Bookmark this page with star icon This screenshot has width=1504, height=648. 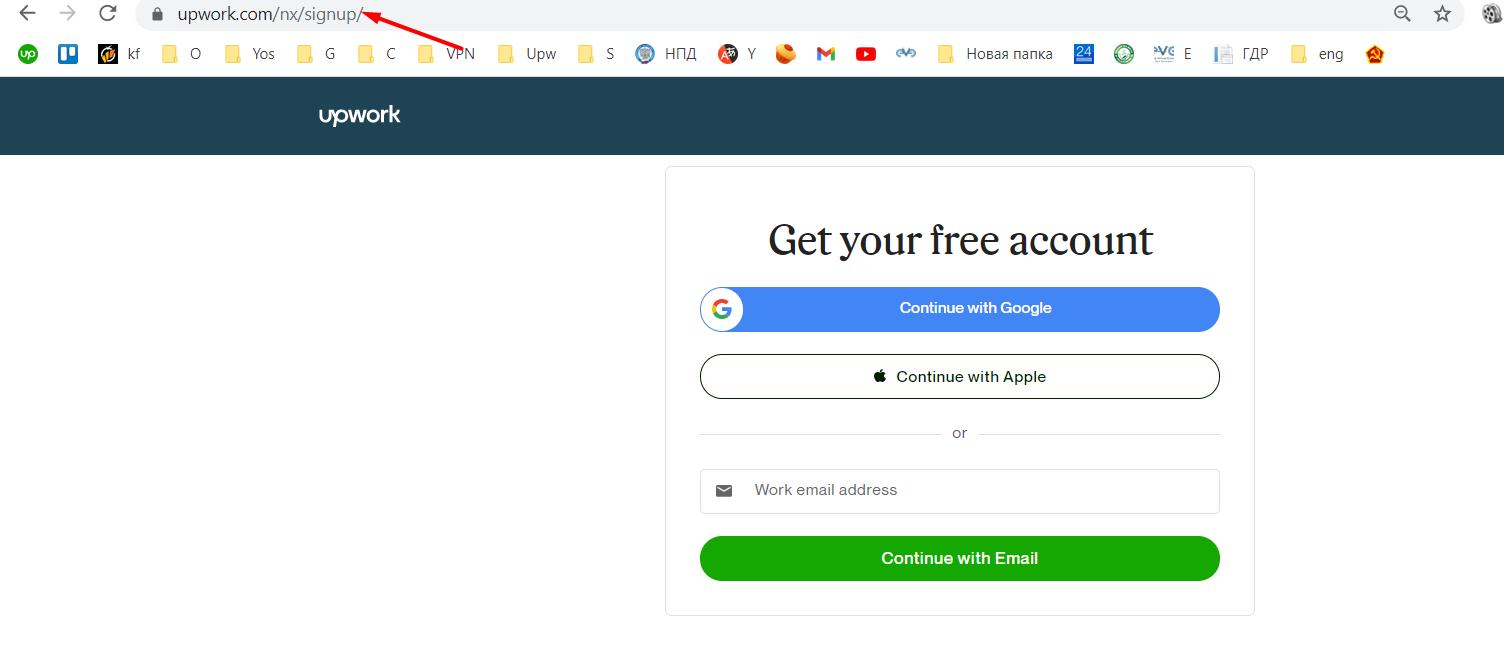pos(1442,14)
